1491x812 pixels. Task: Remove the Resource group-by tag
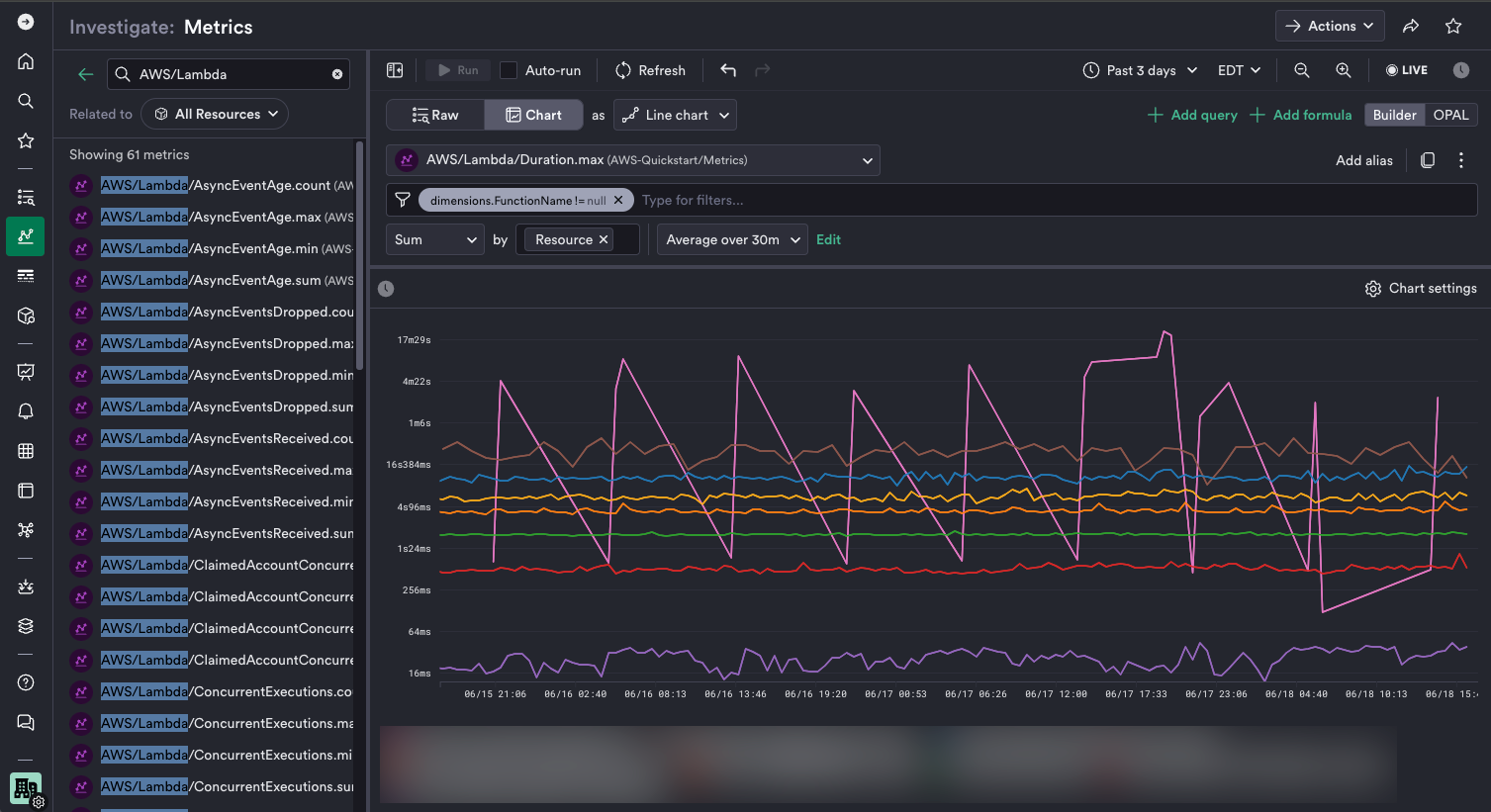pyautogui.click(x=604, y=239)
